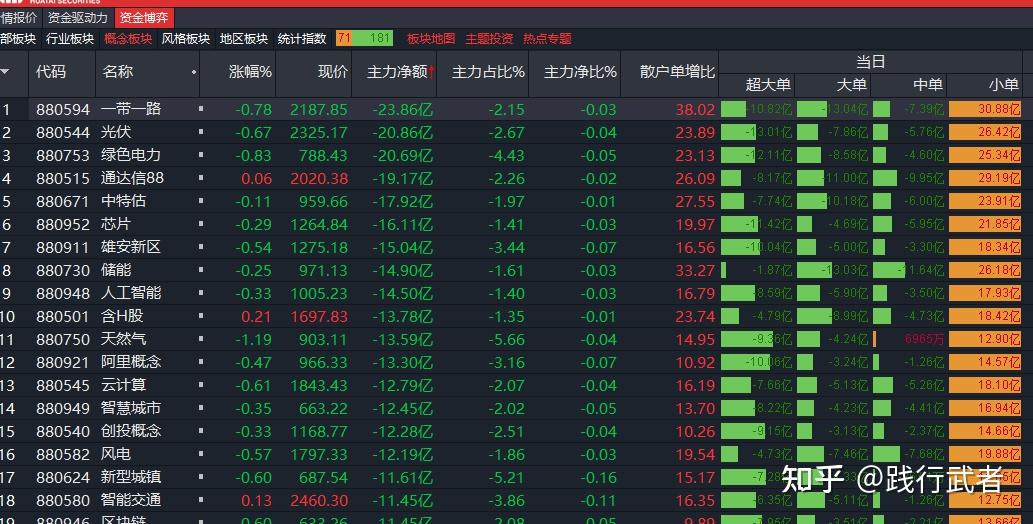Sort by 散户单增比 column header

[677, 72]
